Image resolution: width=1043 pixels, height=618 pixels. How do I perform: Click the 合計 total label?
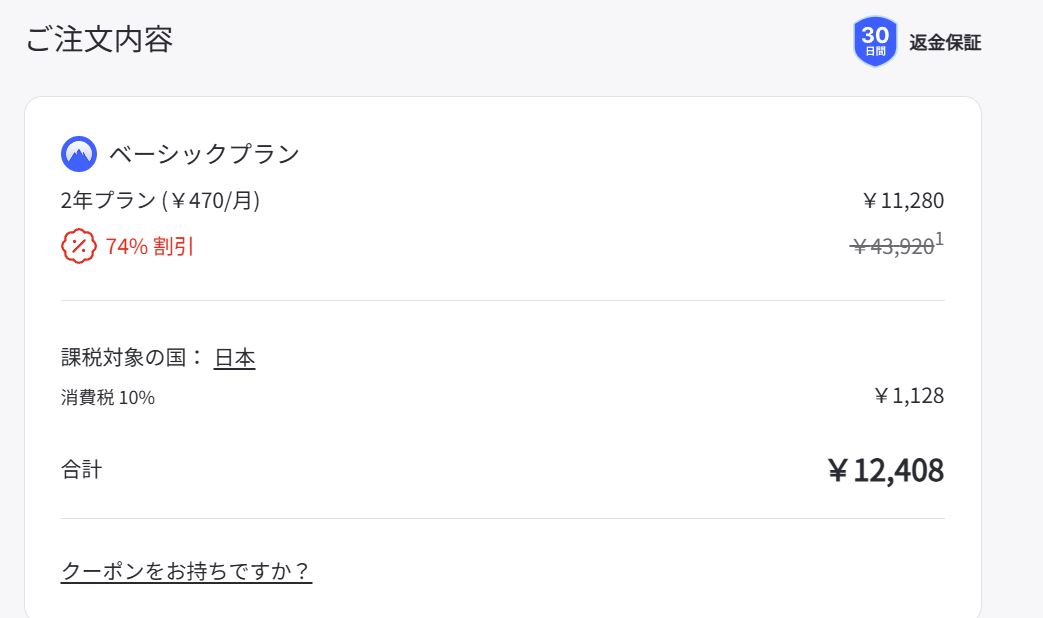coord(81,469)
